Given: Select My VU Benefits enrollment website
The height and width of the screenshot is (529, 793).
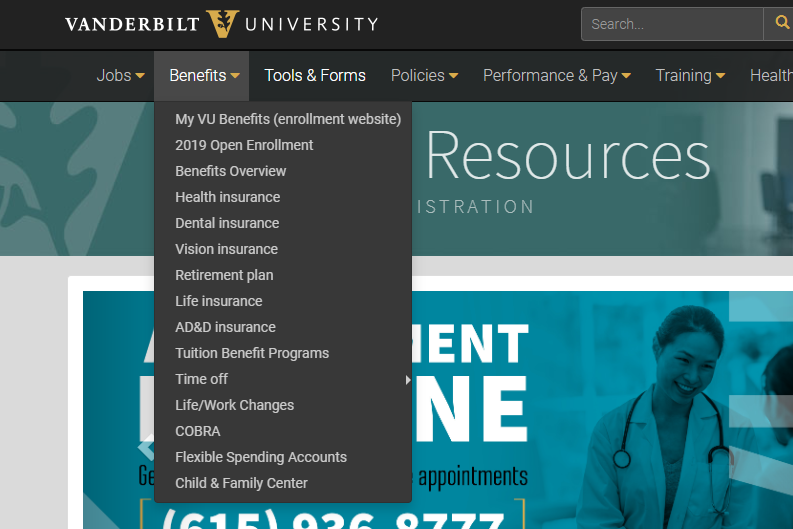Looking at the screenshot, I should coord(288,119).
